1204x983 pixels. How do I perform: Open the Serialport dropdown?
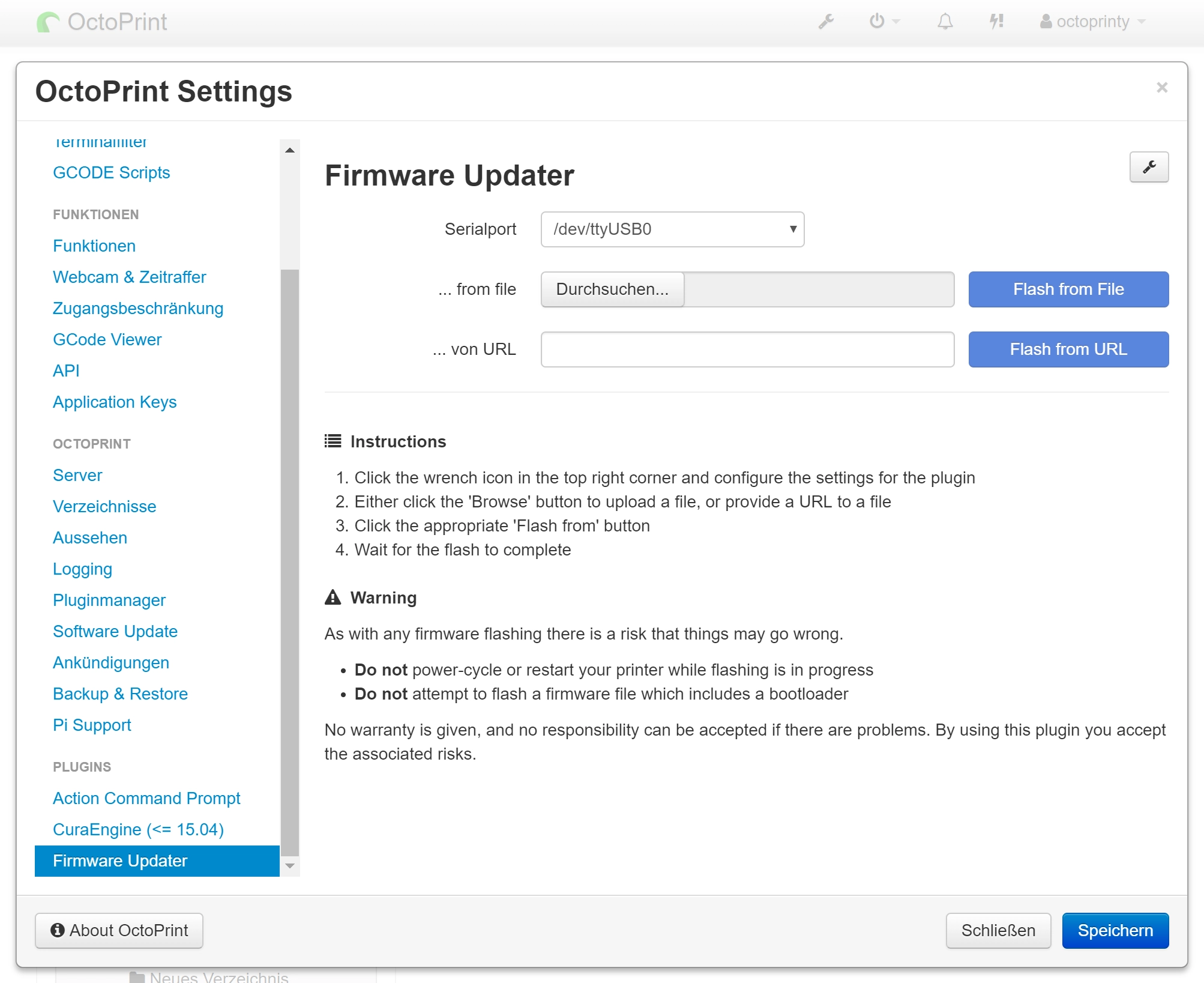point(672,229)
